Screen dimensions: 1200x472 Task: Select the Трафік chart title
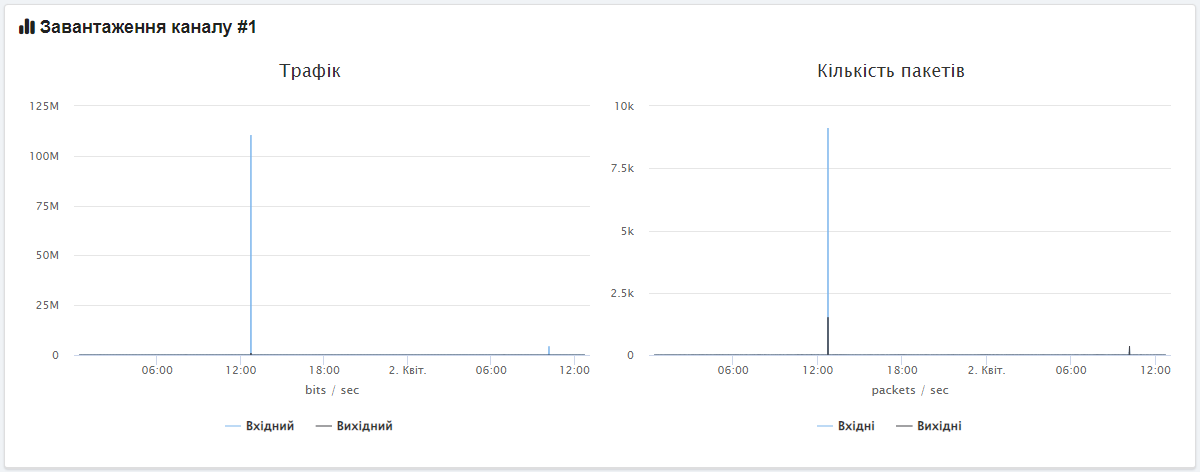pos(310,71)
